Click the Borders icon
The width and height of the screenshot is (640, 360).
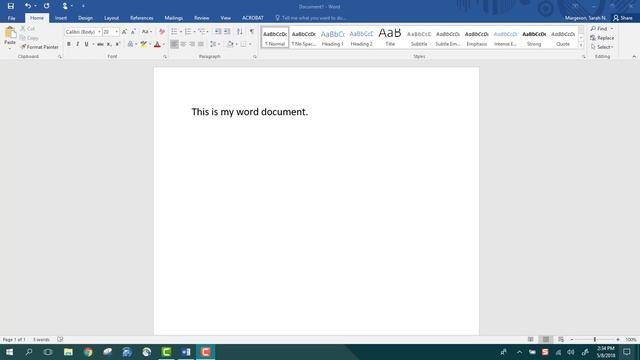click(244, 44)
